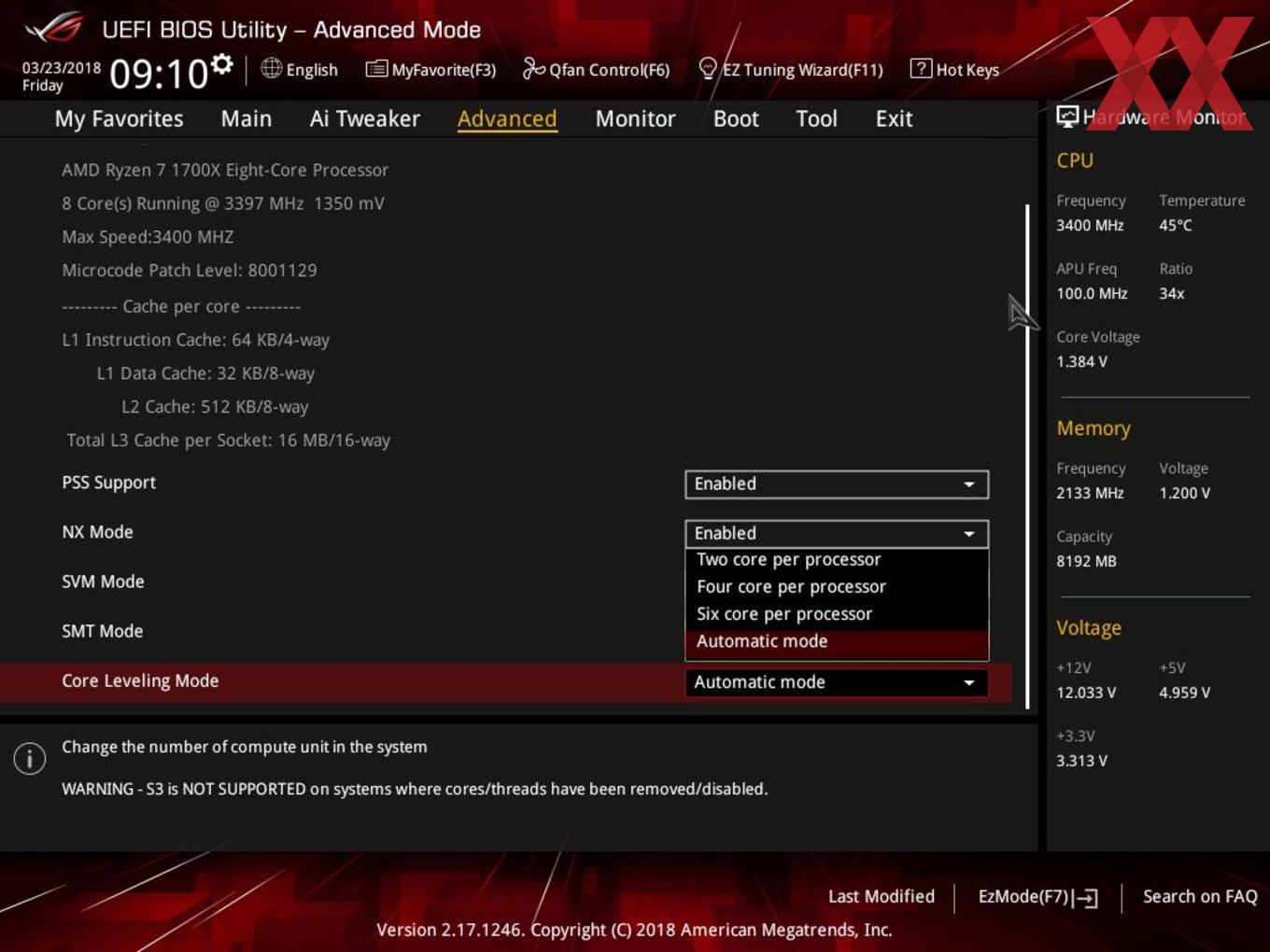Expand the PSS Support dropdown
The image size is (1270, 952).
837,484
